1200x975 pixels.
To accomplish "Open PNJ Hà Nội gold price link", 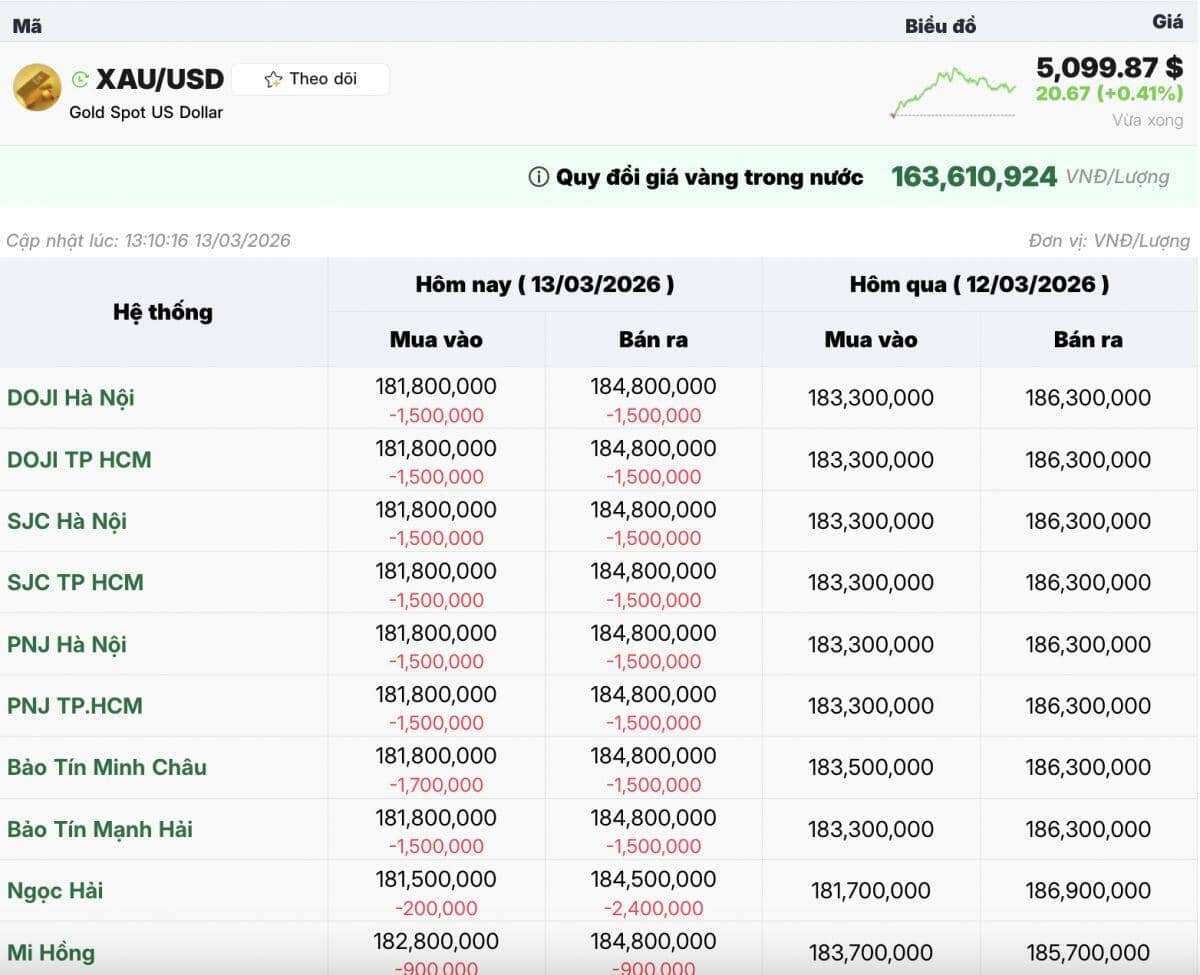I will (67, 644).
